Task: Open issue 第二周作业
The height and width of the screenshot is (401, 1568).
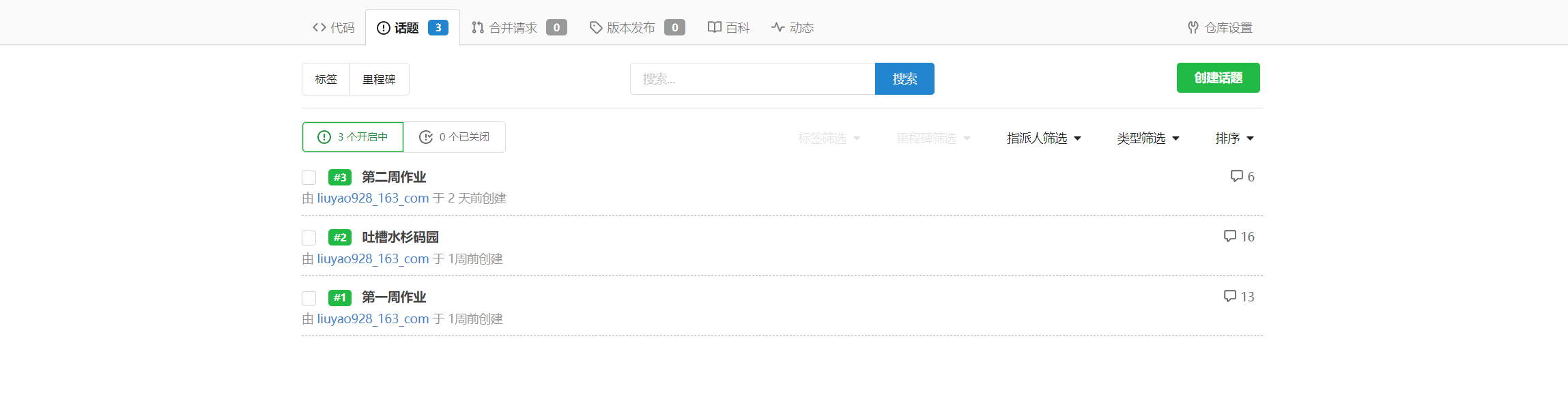Action: 394,177
